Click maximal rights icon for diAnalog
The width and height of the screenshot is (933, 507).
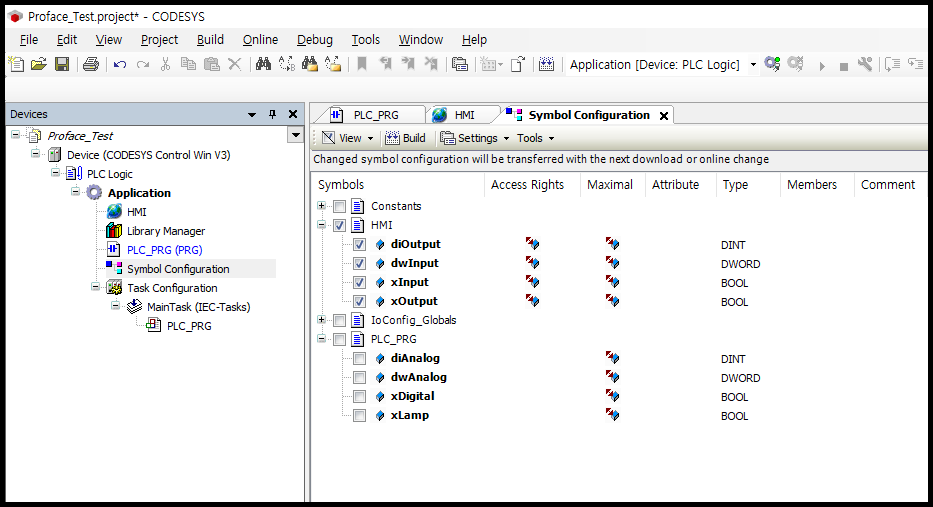(612, 358)
